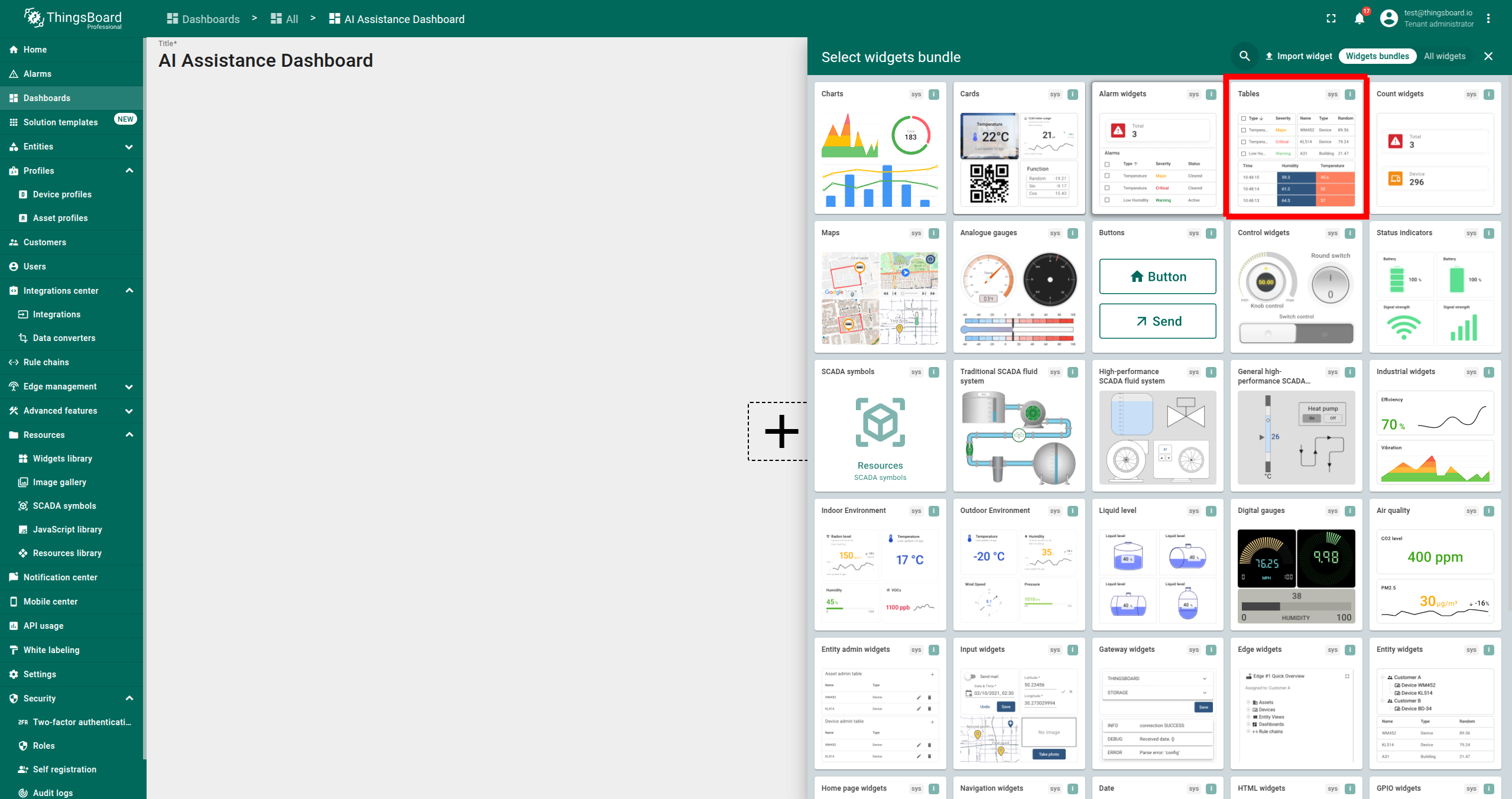Open Rule chains from sidebar
The image size is (1512, 799).
pyautogui.click(x=46, y=362)
